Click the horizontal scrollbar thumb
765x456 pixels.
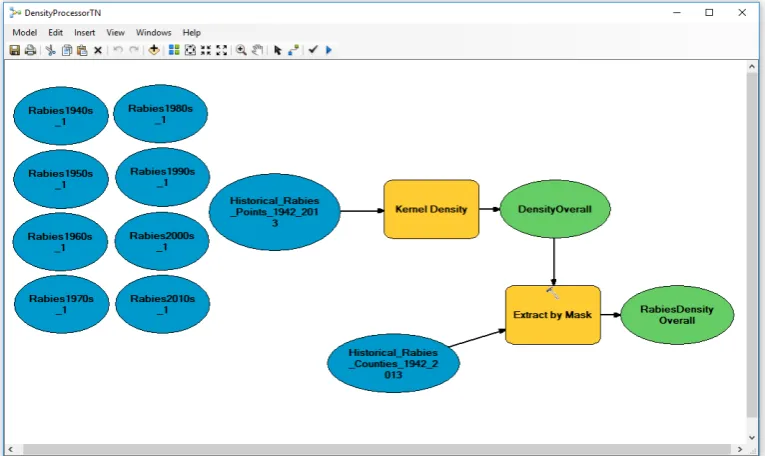[376, 449]
